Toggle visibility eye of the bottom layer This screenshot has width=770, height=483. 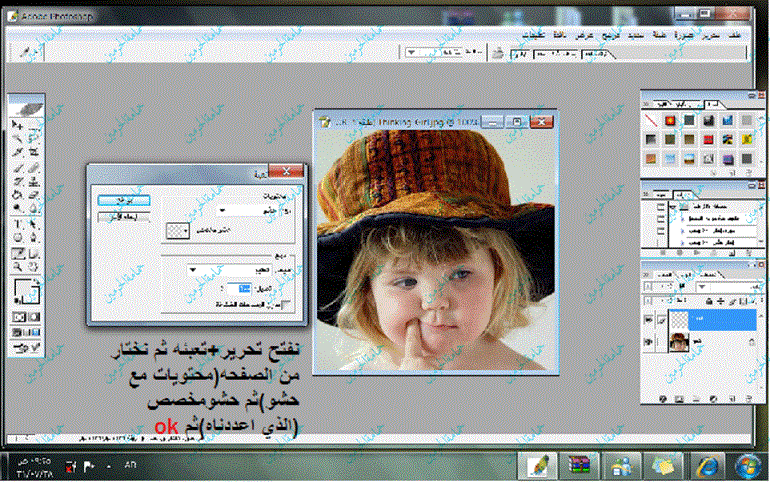(x=650, y=341)
